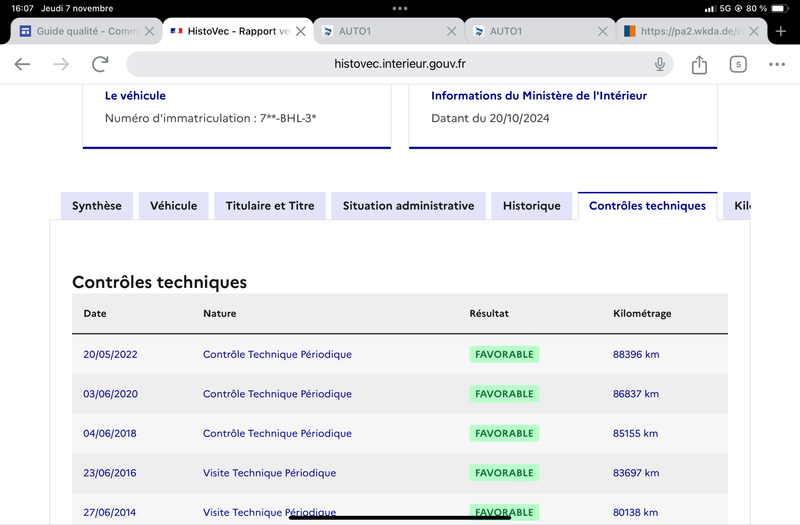Screen dimensions: 800x525
Task: Click the Datant du 20/10/2024 text
Action: pos(490,118)
